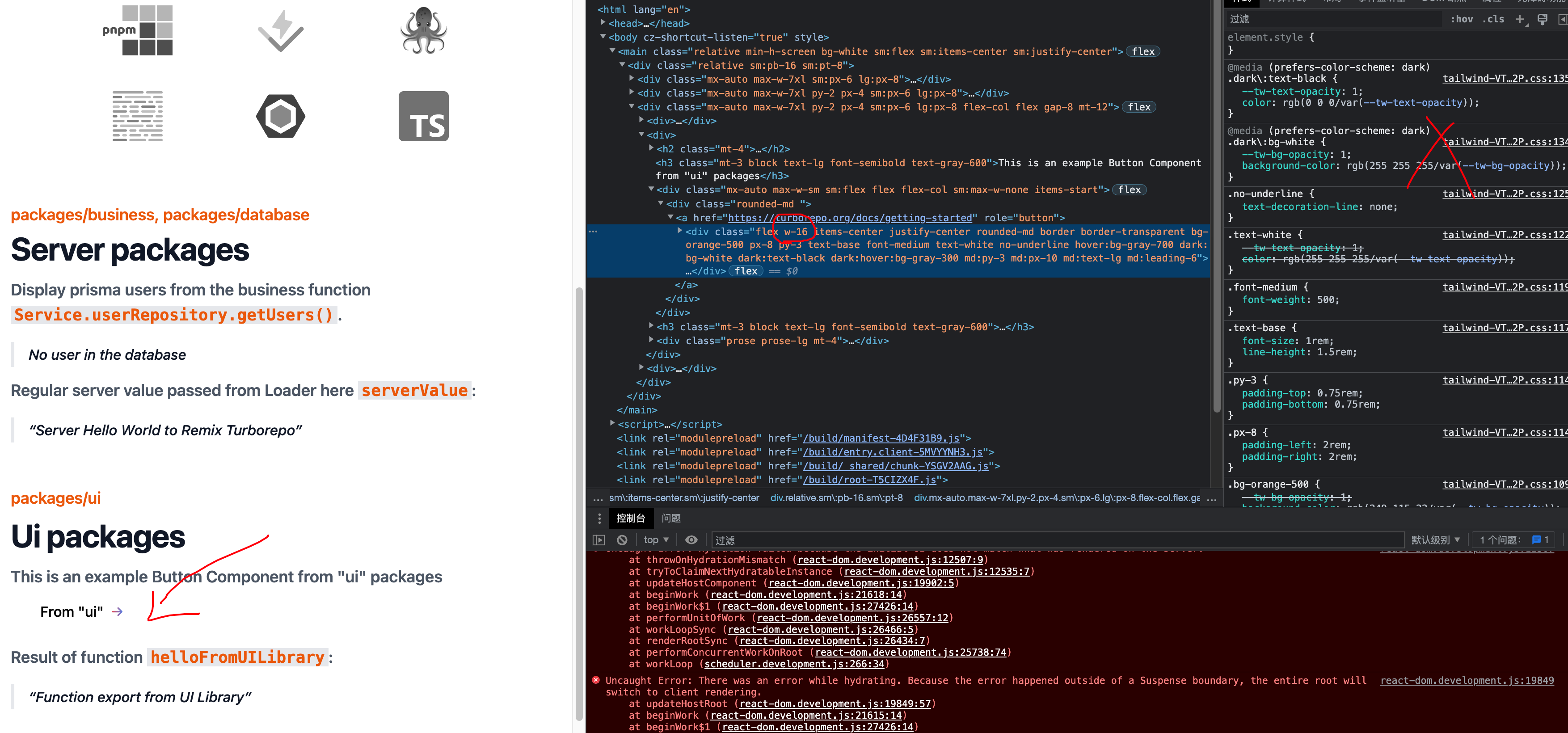Toggle the .cls element classes pane
Screen dimensions: 1568x733
[1494, 19]
